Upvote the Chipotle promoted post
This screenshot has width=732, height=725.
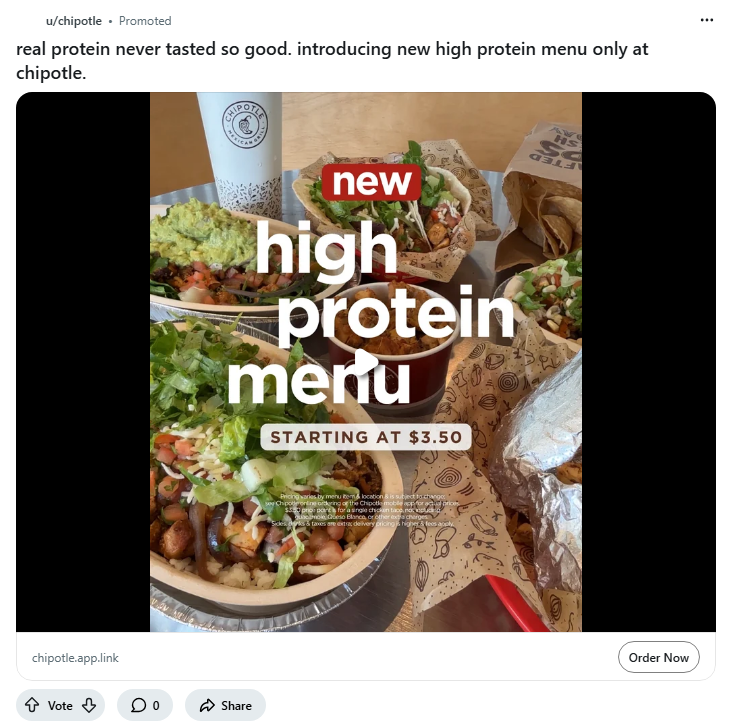pos(32,705)
